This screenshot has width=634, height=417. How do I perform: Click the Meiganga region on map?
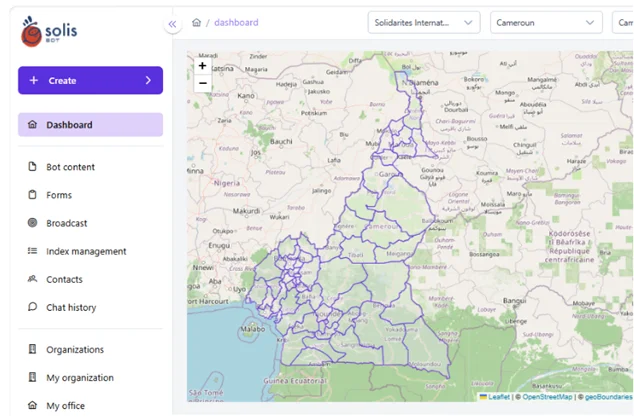(x=399, y=254)
